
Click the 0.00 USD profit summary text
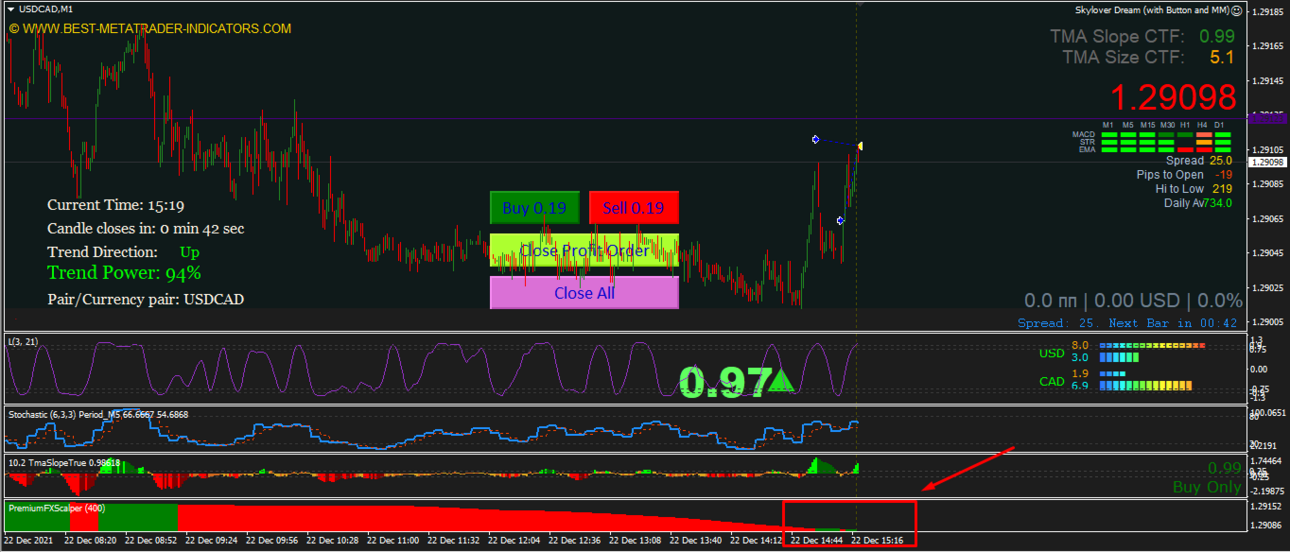[1135, 300]
